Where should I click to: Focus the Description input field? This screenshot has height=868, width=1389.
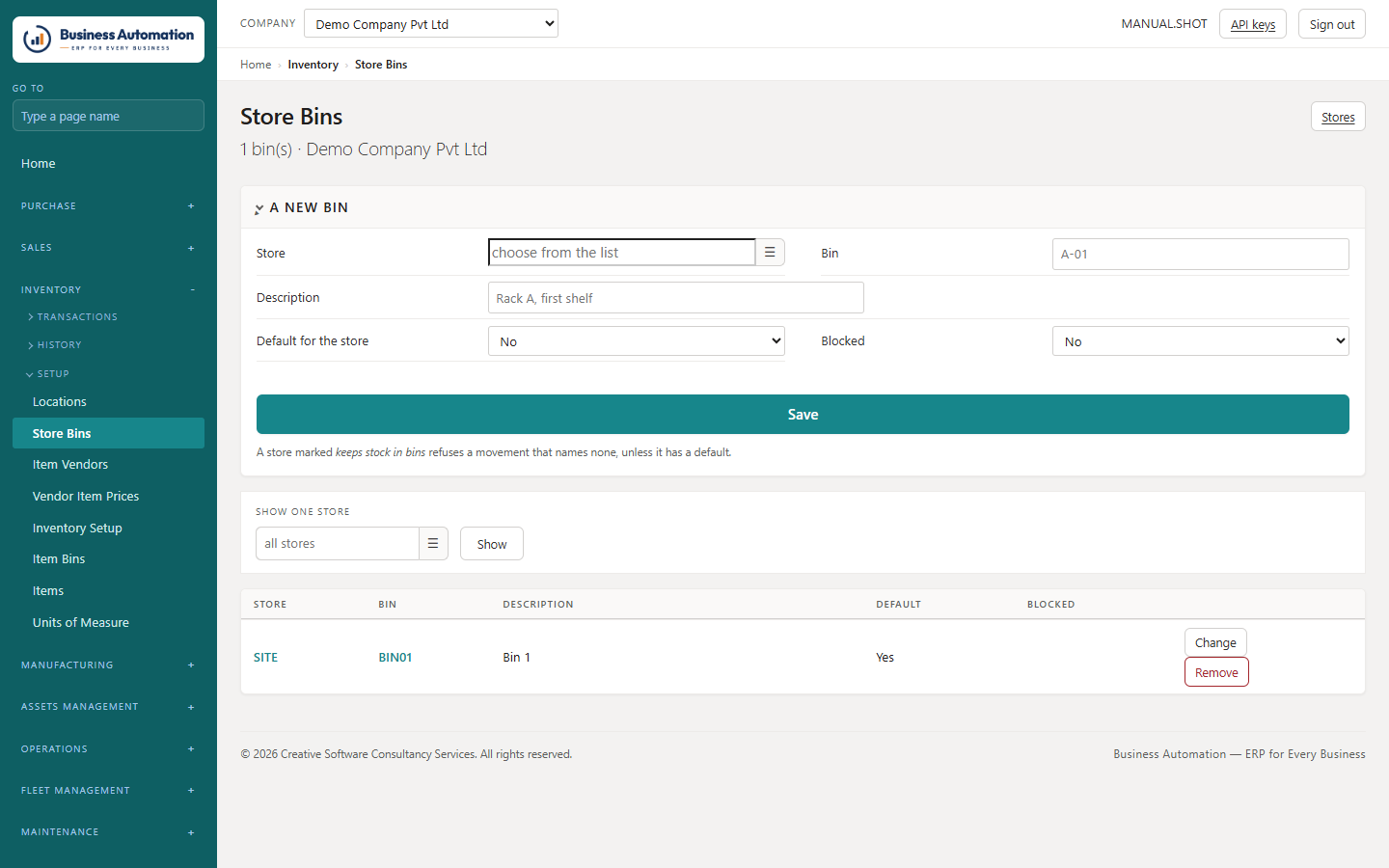coord(676,298)
